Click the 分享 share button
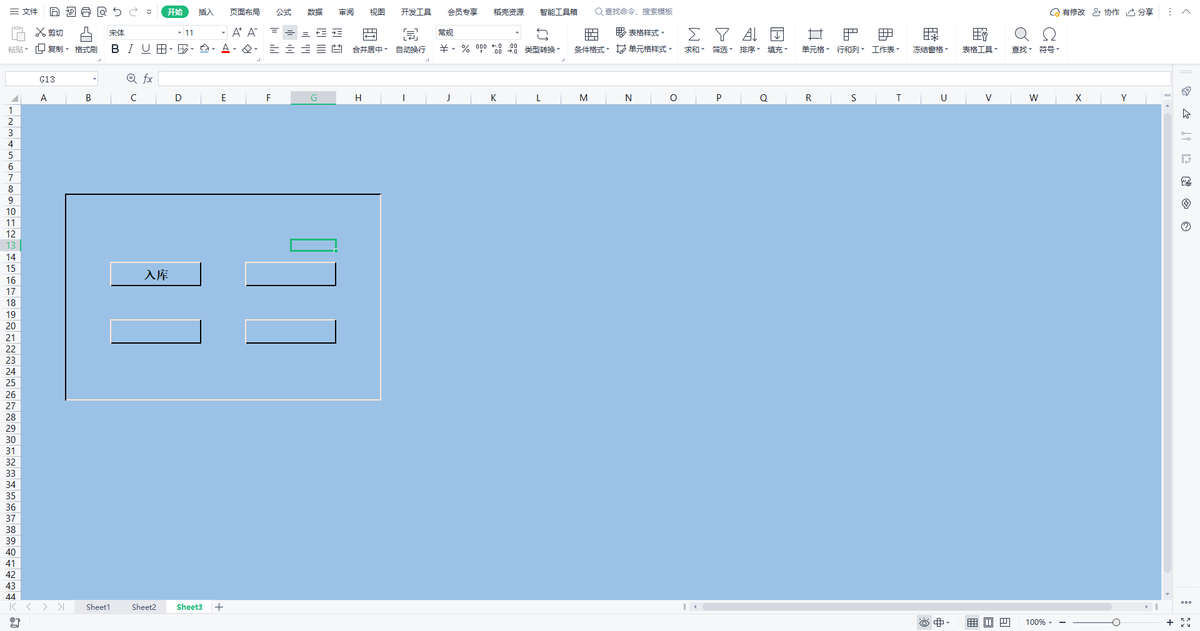The width and height of the screenshot is (1200, 631). (x=1139, y=12)
